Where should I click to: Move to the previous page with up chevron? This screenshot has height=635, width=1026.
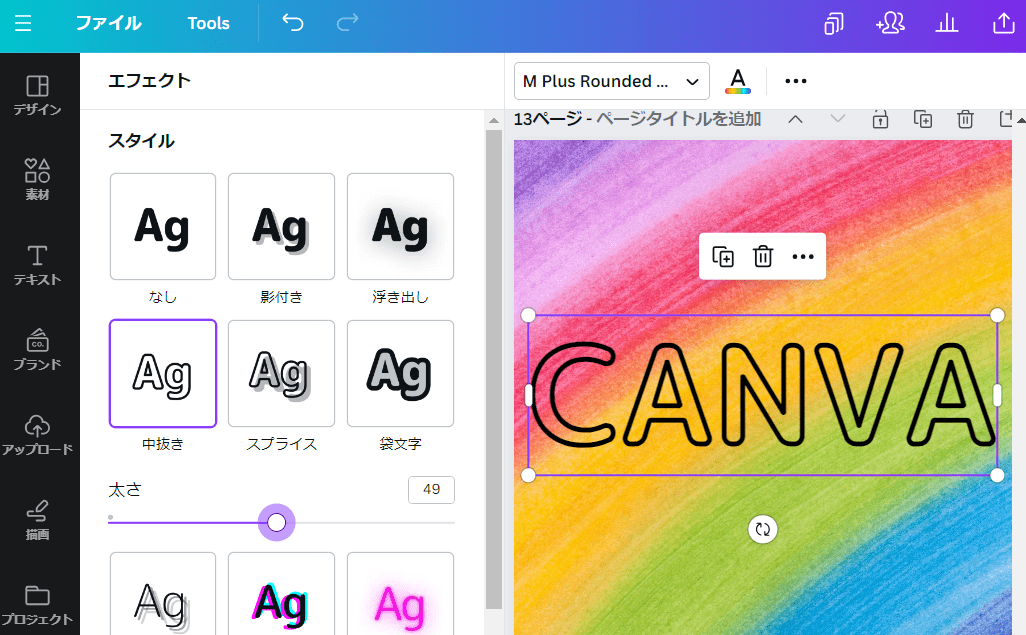click(795, 119)
